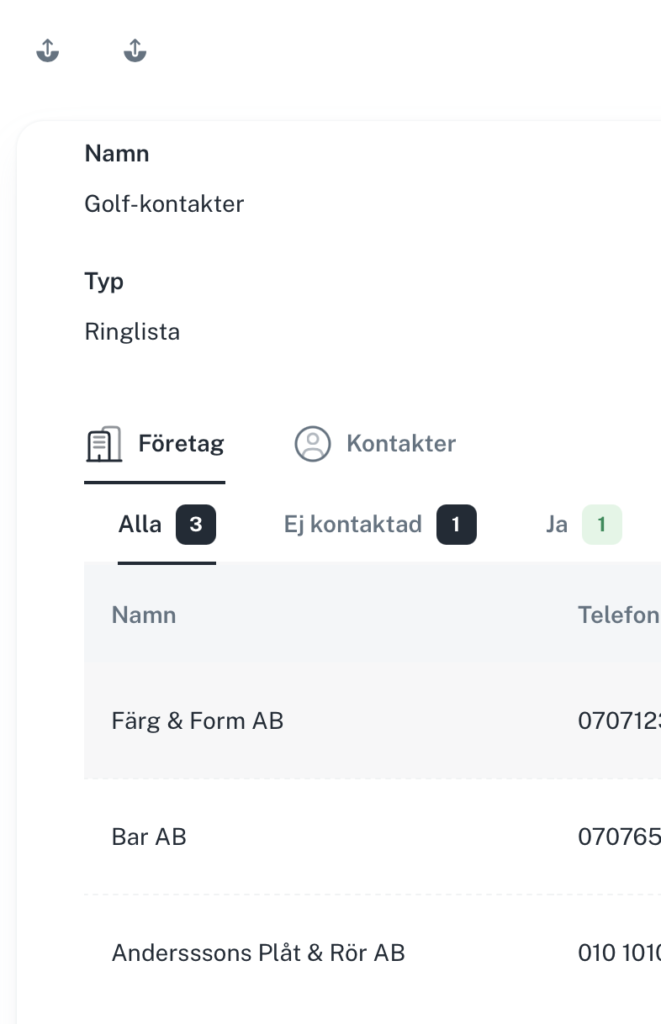Image resolution: width=661 pixels, height=1024 pixels.
Task: Open the Bar AB company row
Action: point(372,837)
